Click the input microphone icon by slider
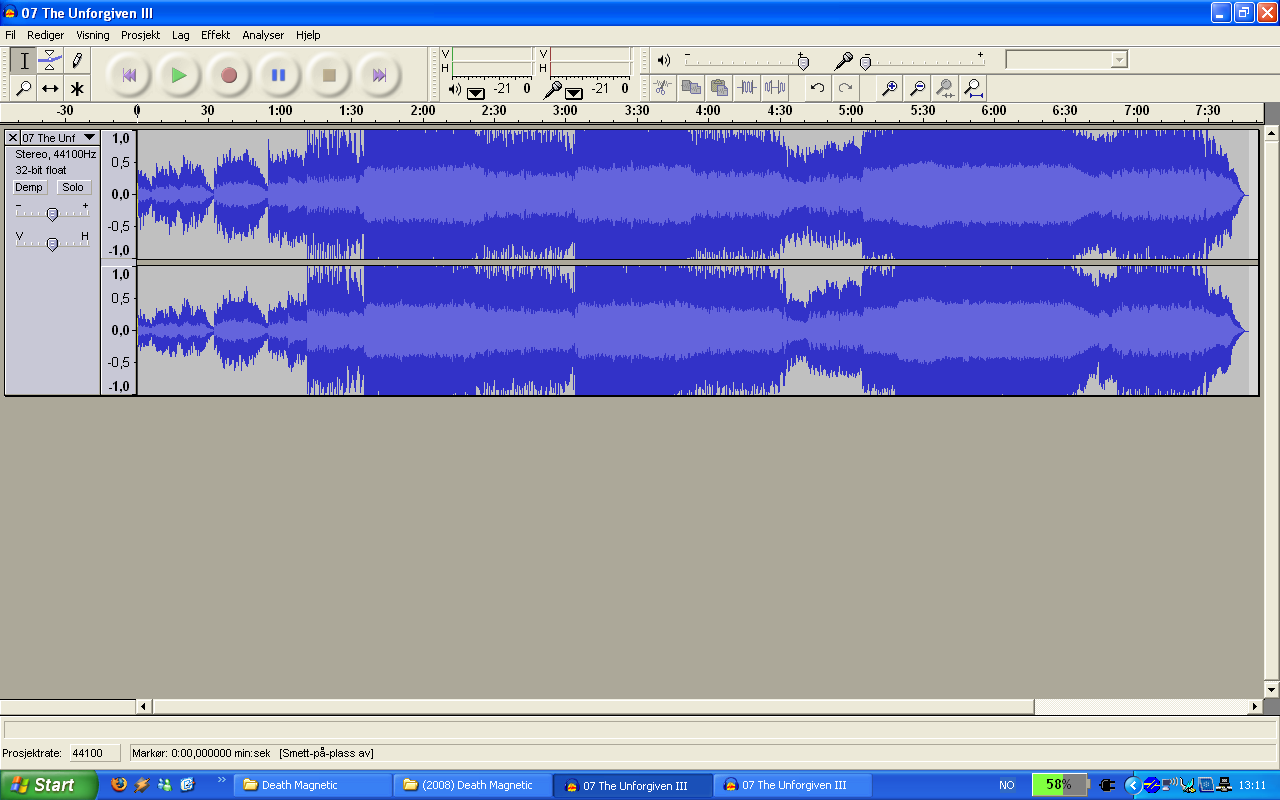The width and height of the screenshot is (1280, 800). coord(844,61)
